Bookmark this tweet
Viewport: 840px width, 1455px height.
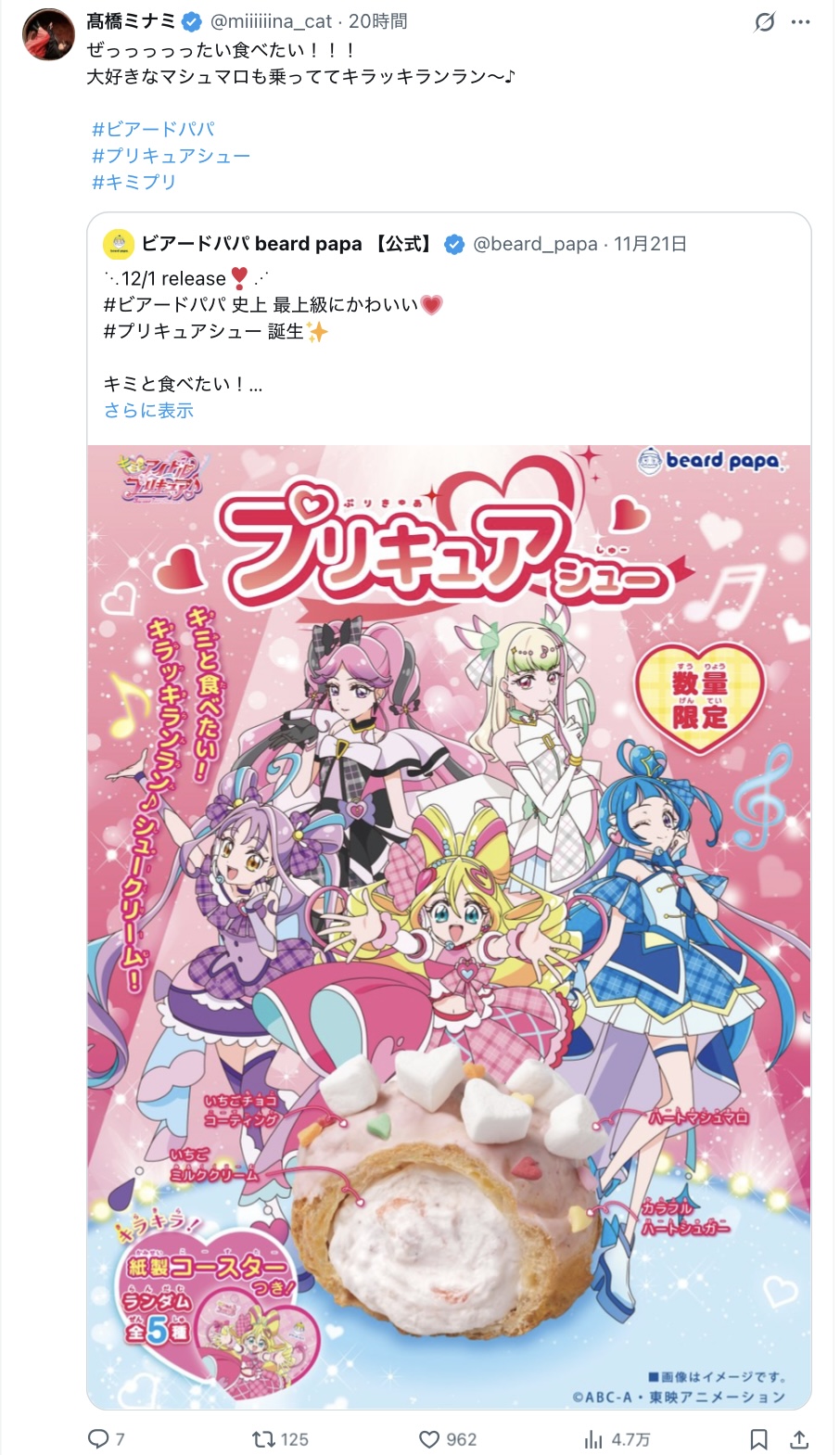click(x=758, y=1438)
